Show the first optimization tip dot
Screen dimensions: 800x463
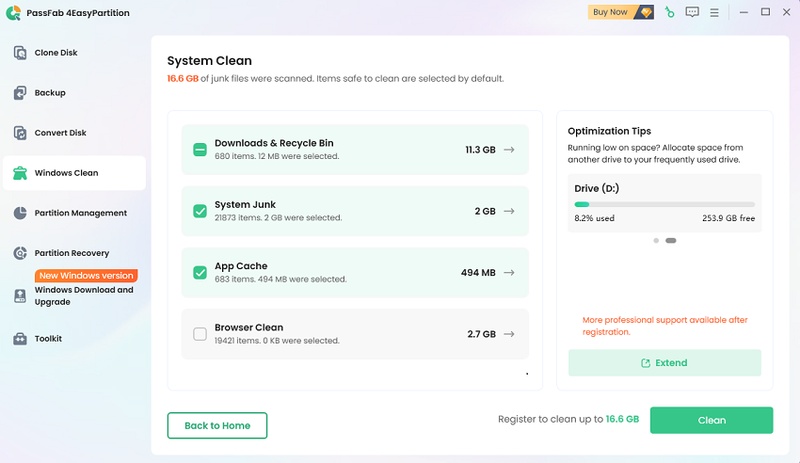point(656,240)
